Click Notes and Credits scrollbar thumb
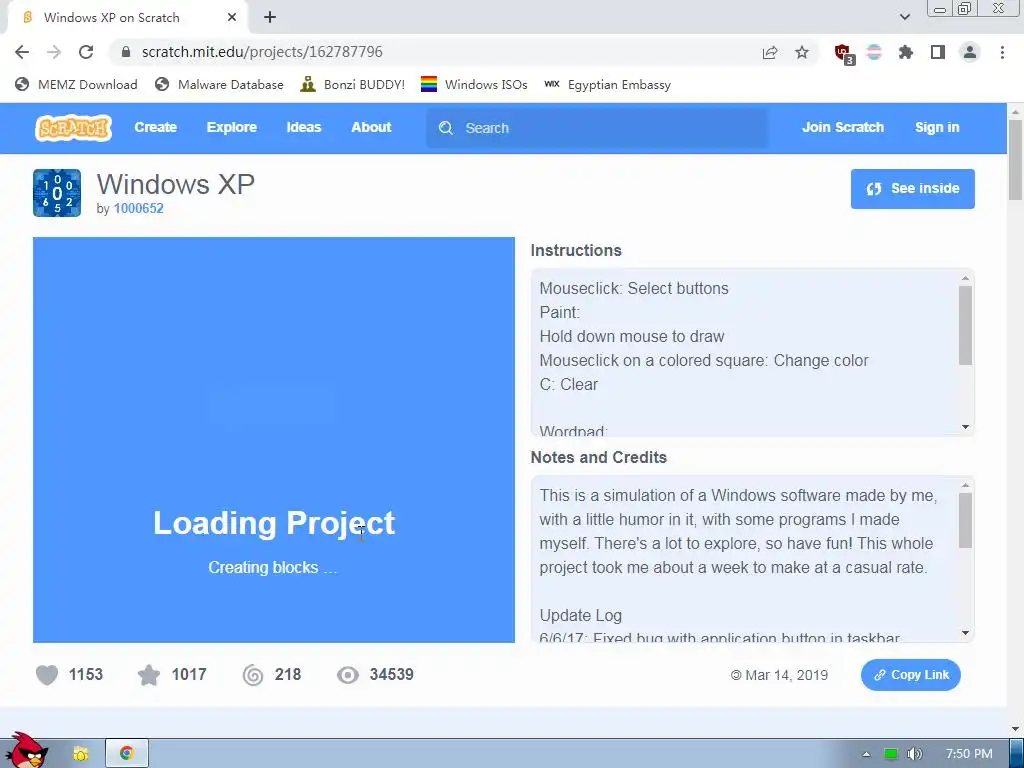 click(965, 520)
